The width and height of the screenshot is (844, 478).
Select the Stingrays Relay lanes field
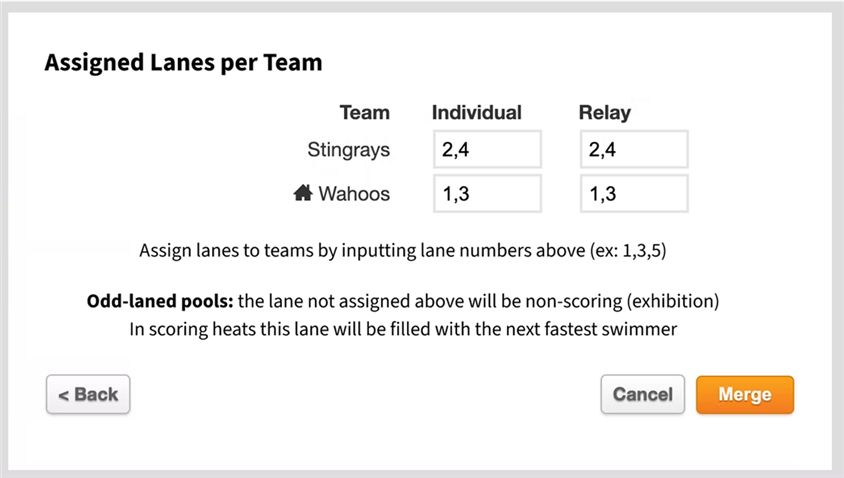pyautogui.click(x=633, y=150)
